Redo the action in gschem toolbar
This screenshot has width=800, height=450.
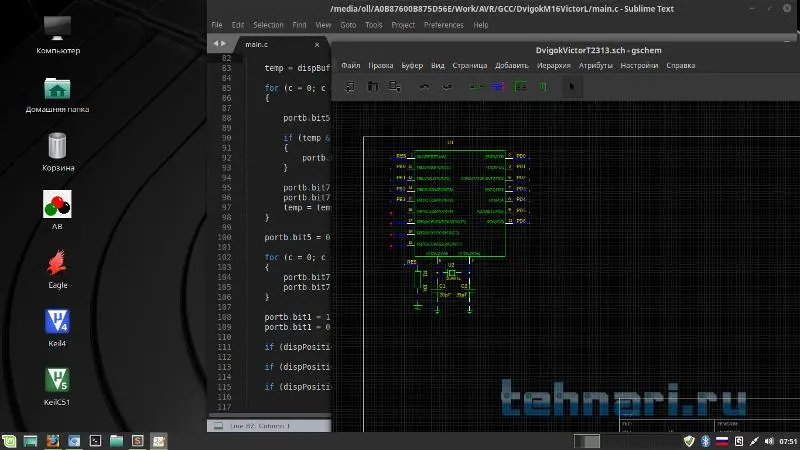[x=447, y=87]
